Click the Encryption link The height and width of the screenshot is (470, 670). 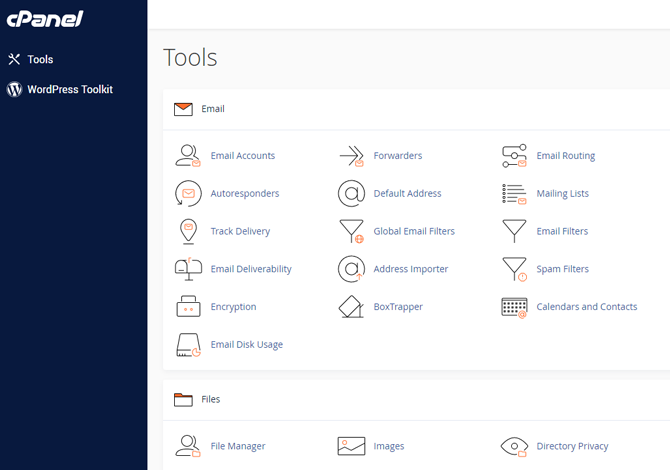coord(233,307)
